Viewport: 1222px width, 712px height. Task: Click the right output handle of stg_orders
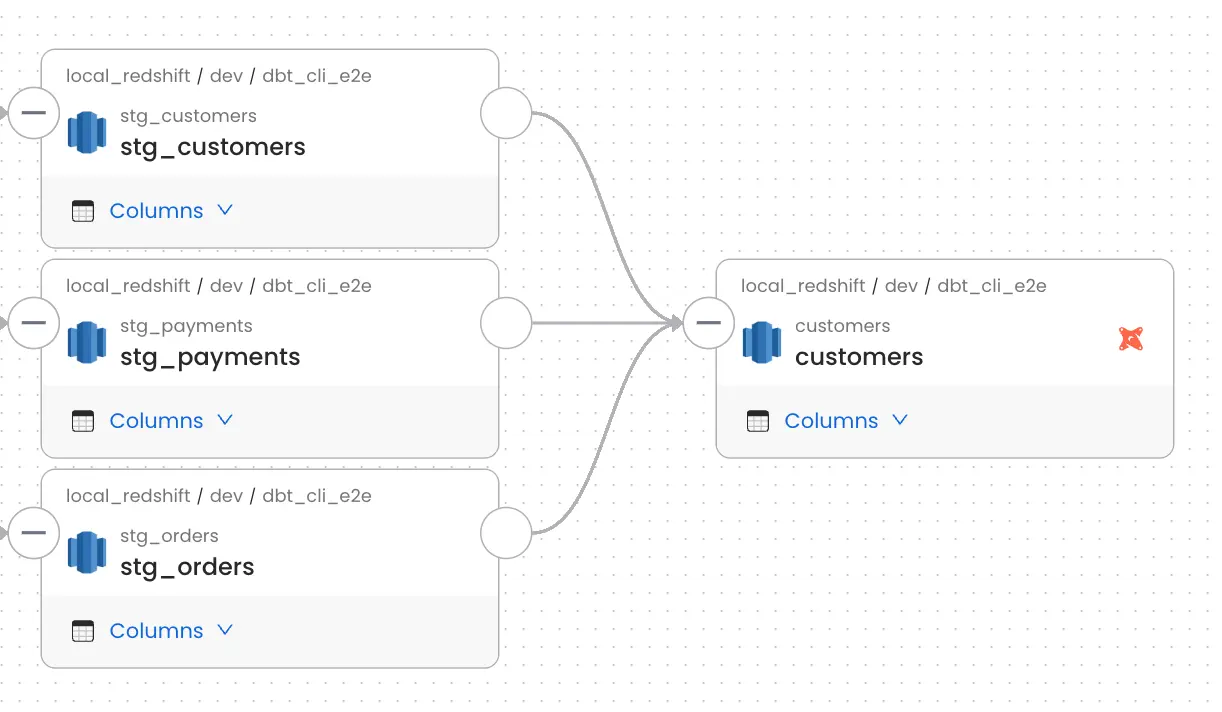pyautogui.click(x=506, y=533)
